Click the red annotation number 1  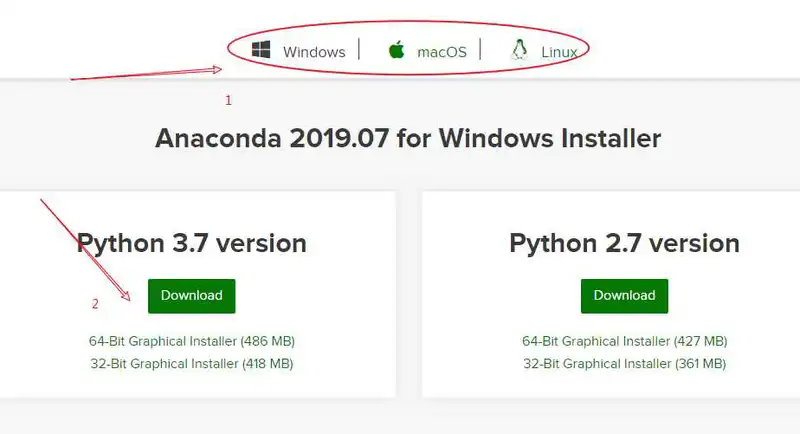tap(228, 100)
